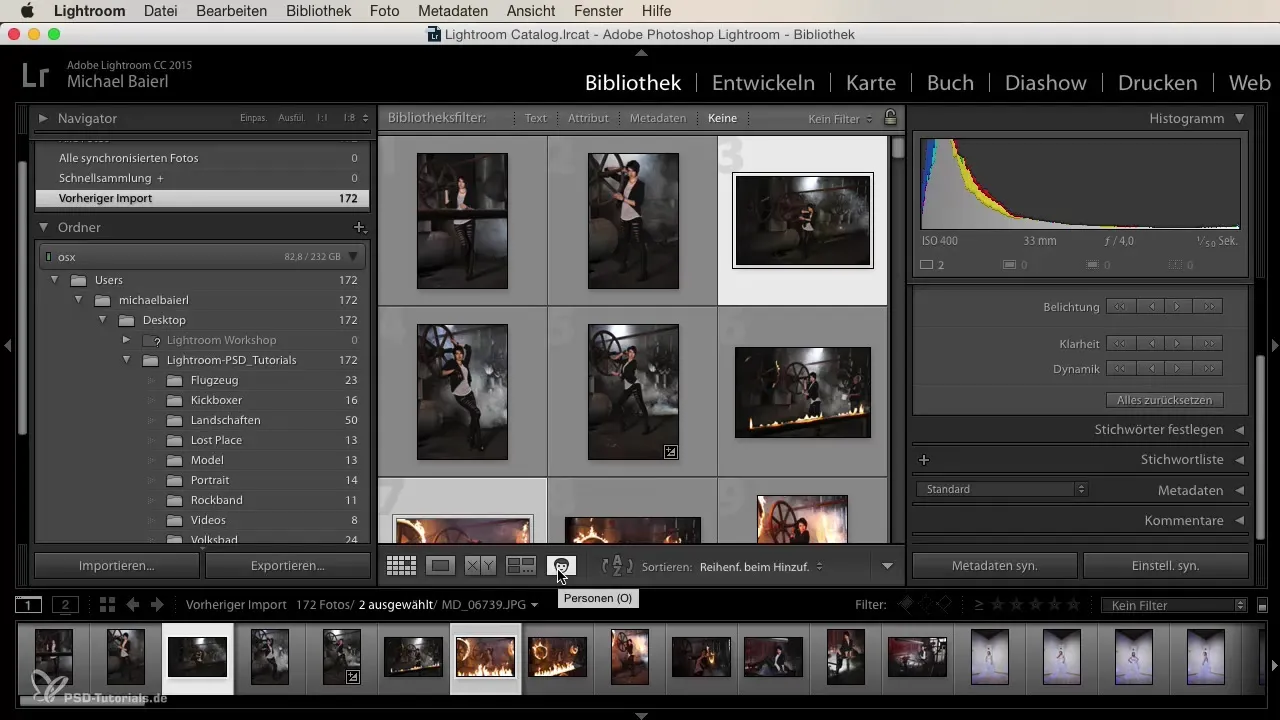Image resolution: width=1280 pixels, height=720 pixels.
Task: Add keyword with plus in Stichwortliste row
Action: (924, 460)
